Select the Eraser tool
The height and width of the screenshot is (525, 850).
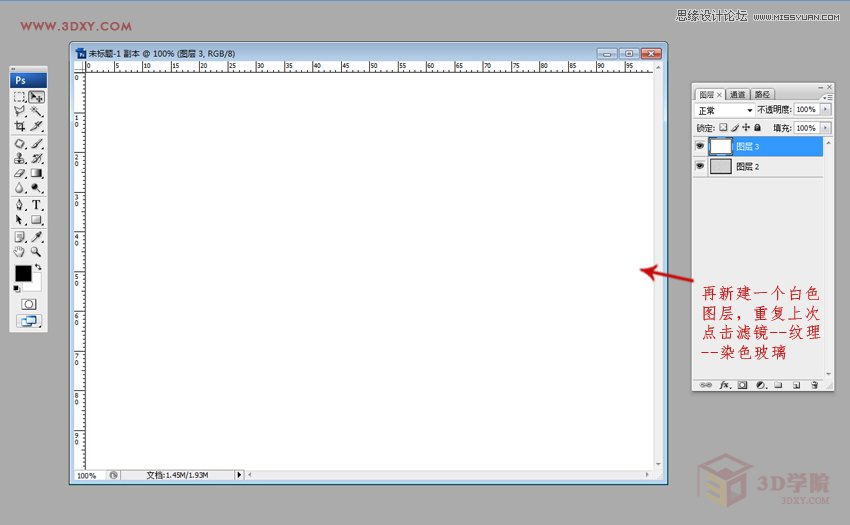20,173
